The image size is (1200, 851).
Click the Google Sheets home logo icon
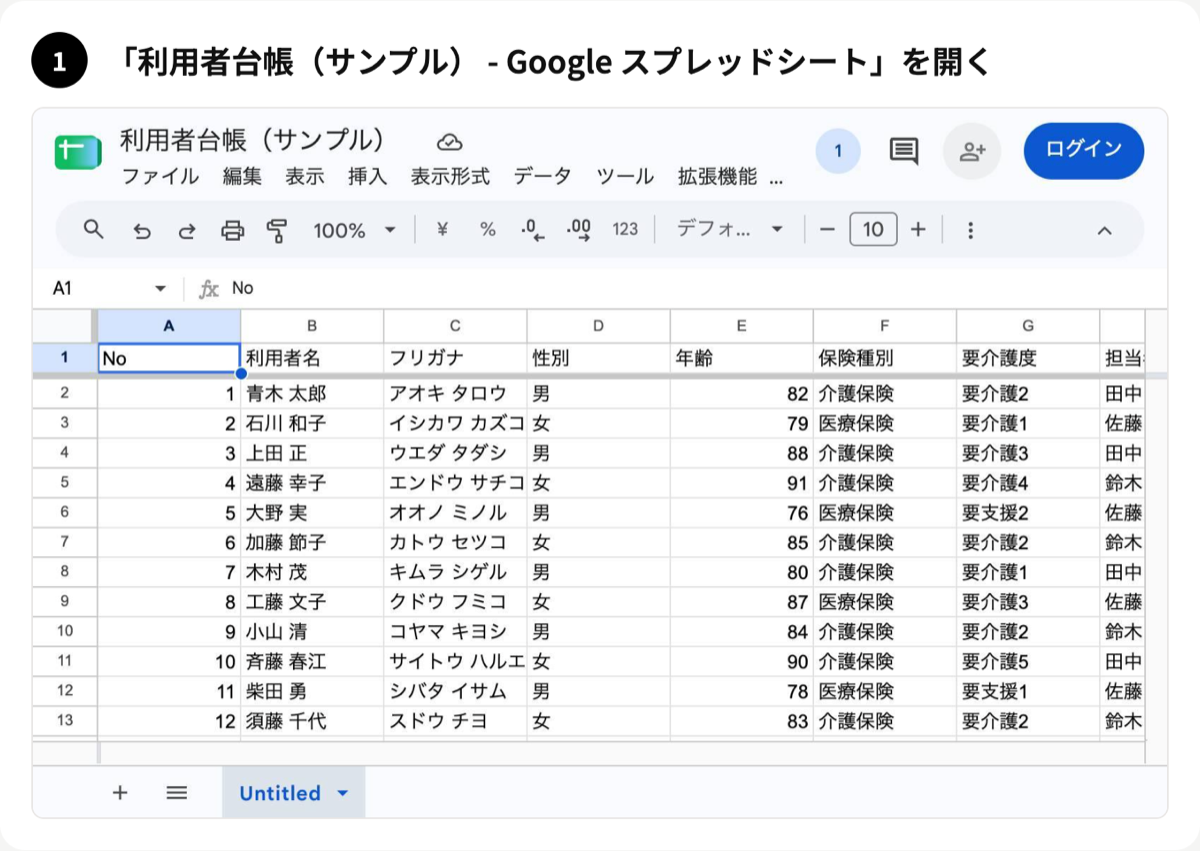click(78, 153)
